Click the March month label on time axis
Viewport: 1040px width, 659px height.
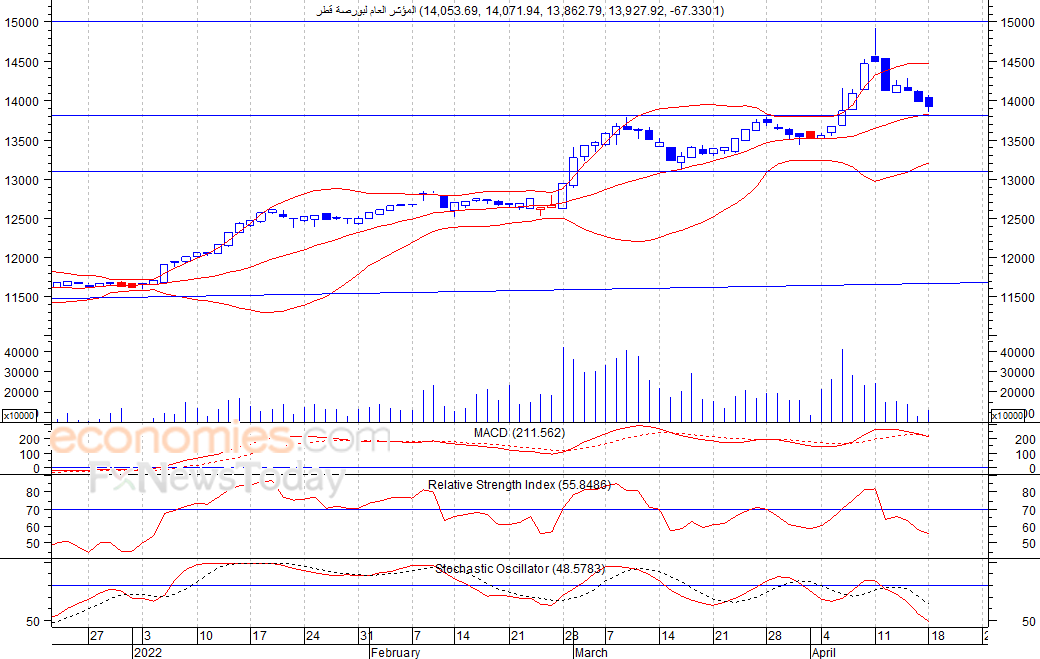pyautogui.click(x=591, y=652)
